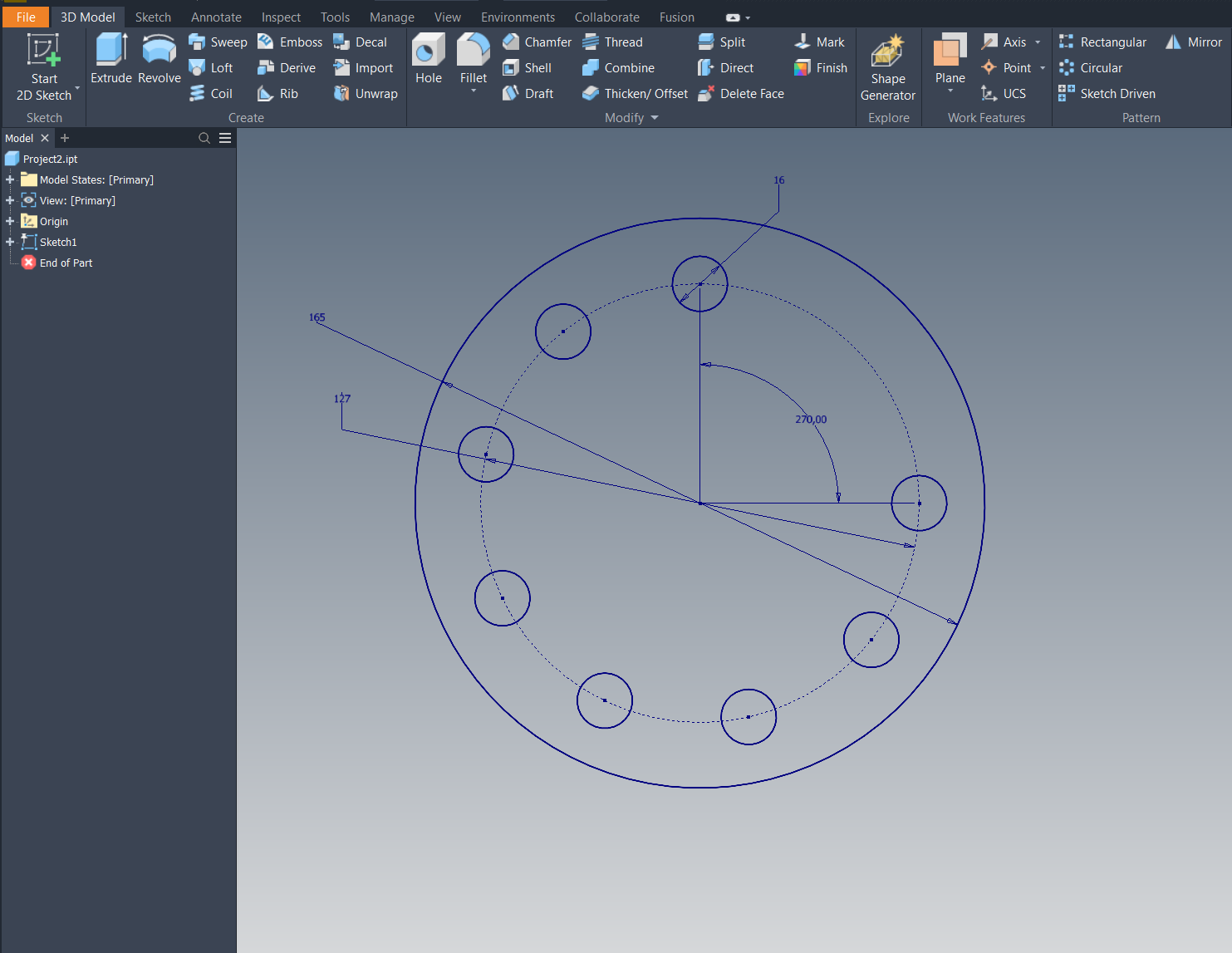Switch to the Environments tab
The width and height of the screenshot is (1232, 953).
[x=518, y=17]
